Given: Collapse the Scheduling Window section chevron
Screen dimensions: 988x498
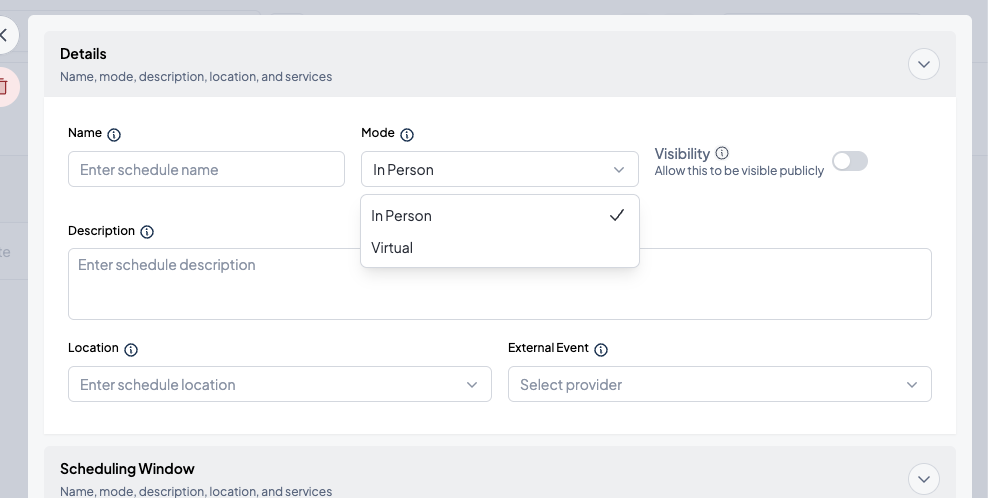Looking at the screenshot, I should coord(924,479).
